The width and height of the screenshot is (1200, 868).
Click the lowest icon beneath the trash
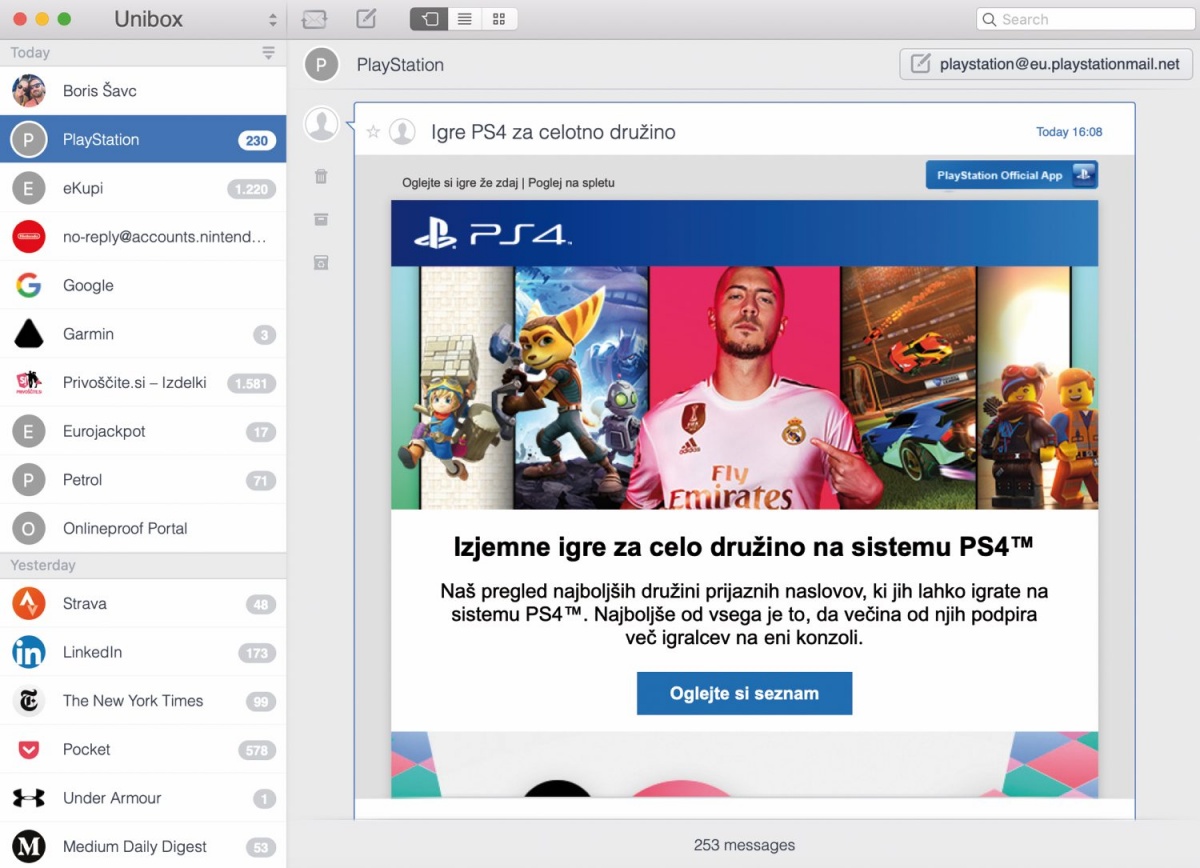pos(321,262)
